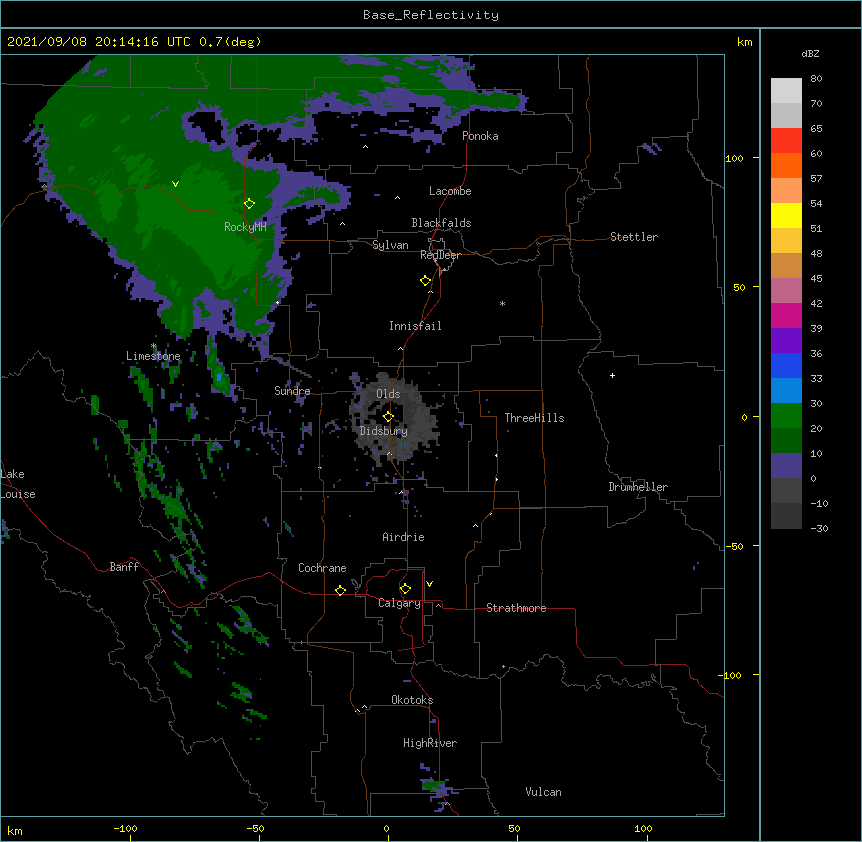
Task: Select the purple 36–39 dBZ legend swatch
Action: (x=786, y=341)
